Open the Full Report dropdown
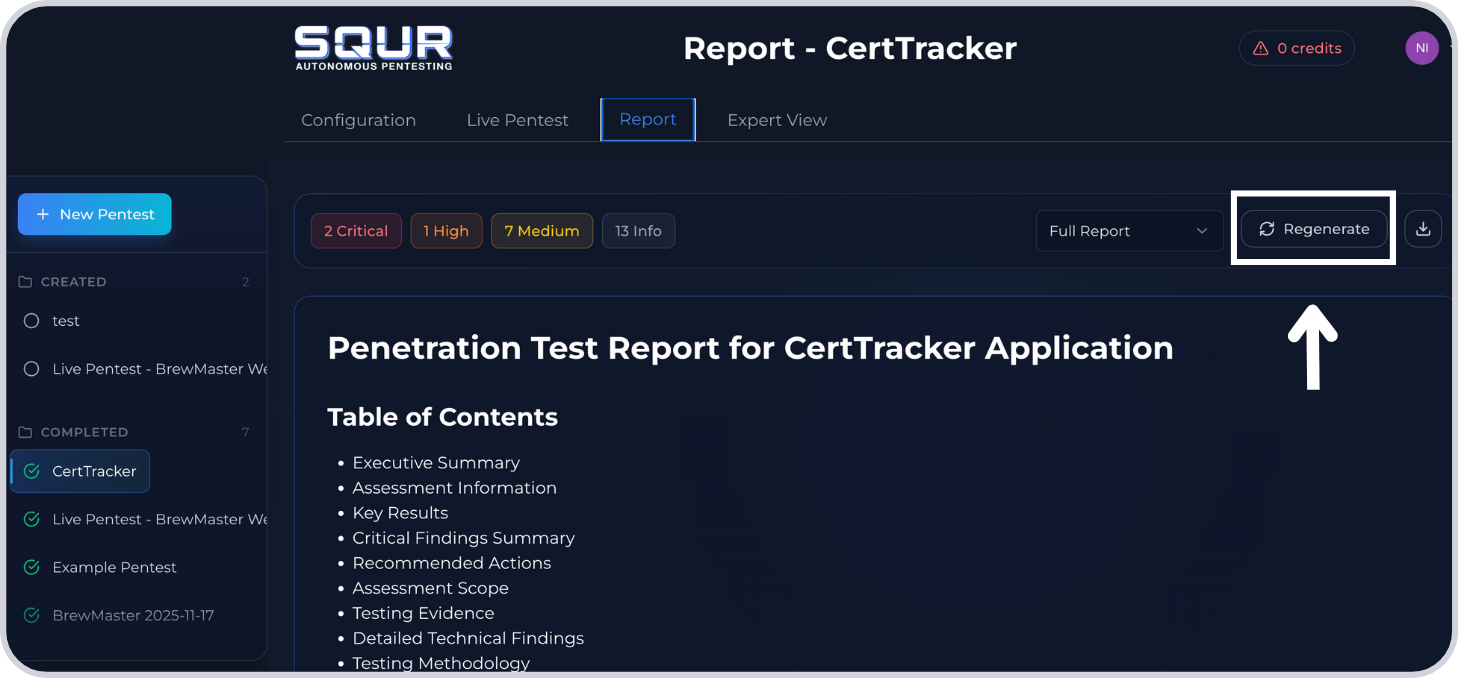1459x681 pixels. point(1128,231)
